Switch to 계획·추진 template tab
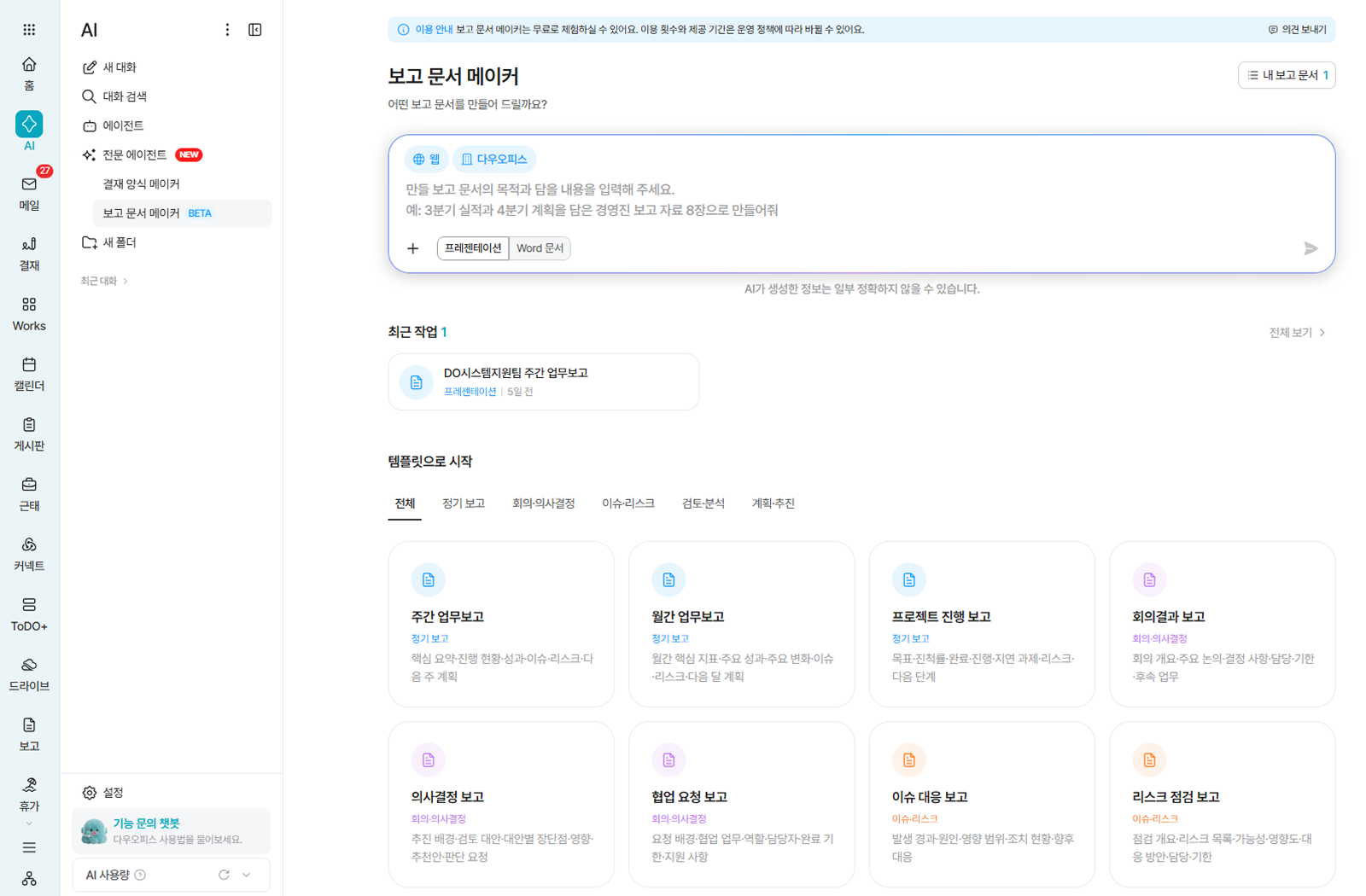The width and height of the screenshot is (1366, 896). 773,503
